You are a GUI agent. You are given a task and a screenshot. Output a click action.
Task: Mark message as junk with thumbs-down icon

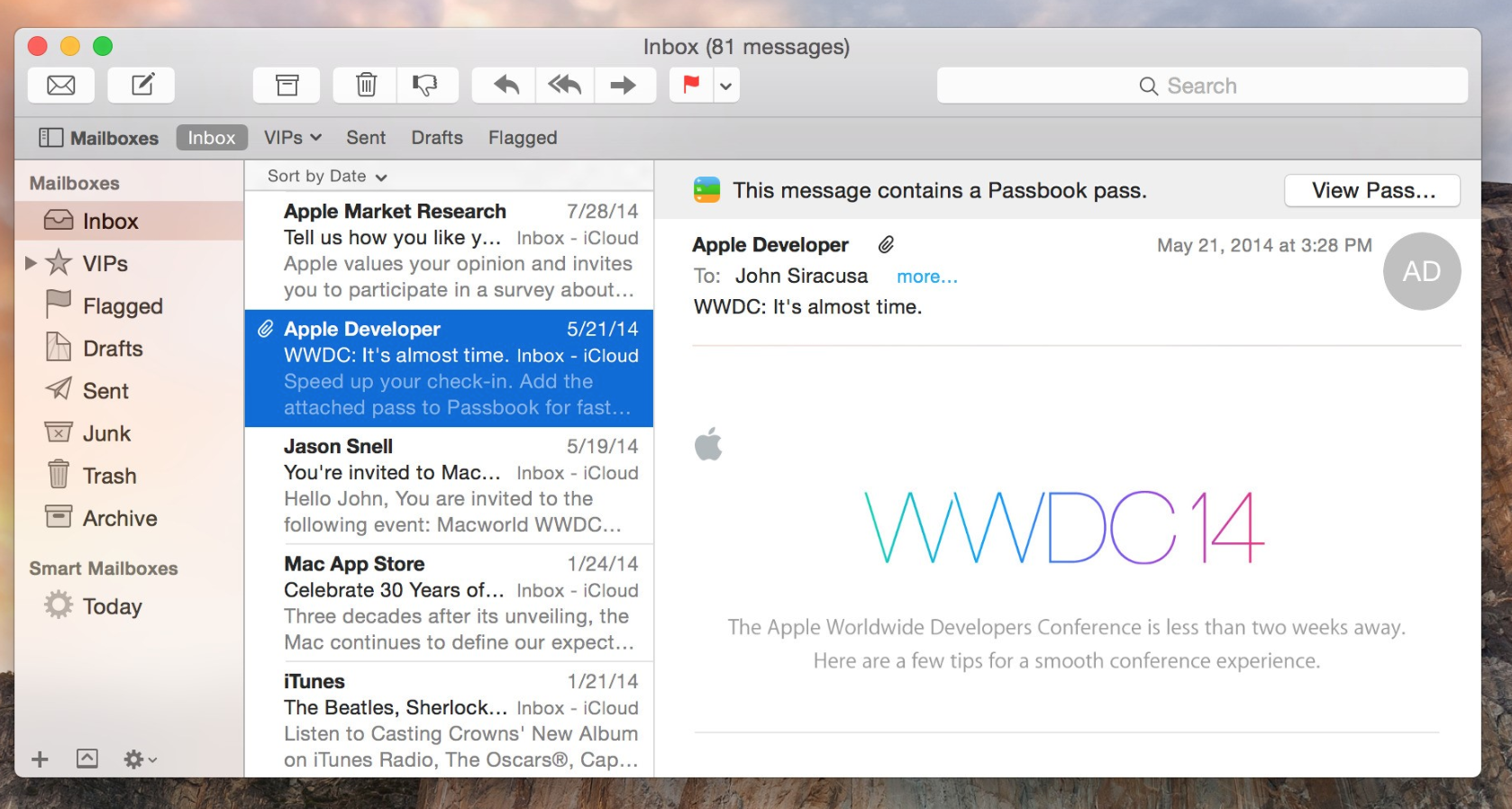tap(426, 86)
